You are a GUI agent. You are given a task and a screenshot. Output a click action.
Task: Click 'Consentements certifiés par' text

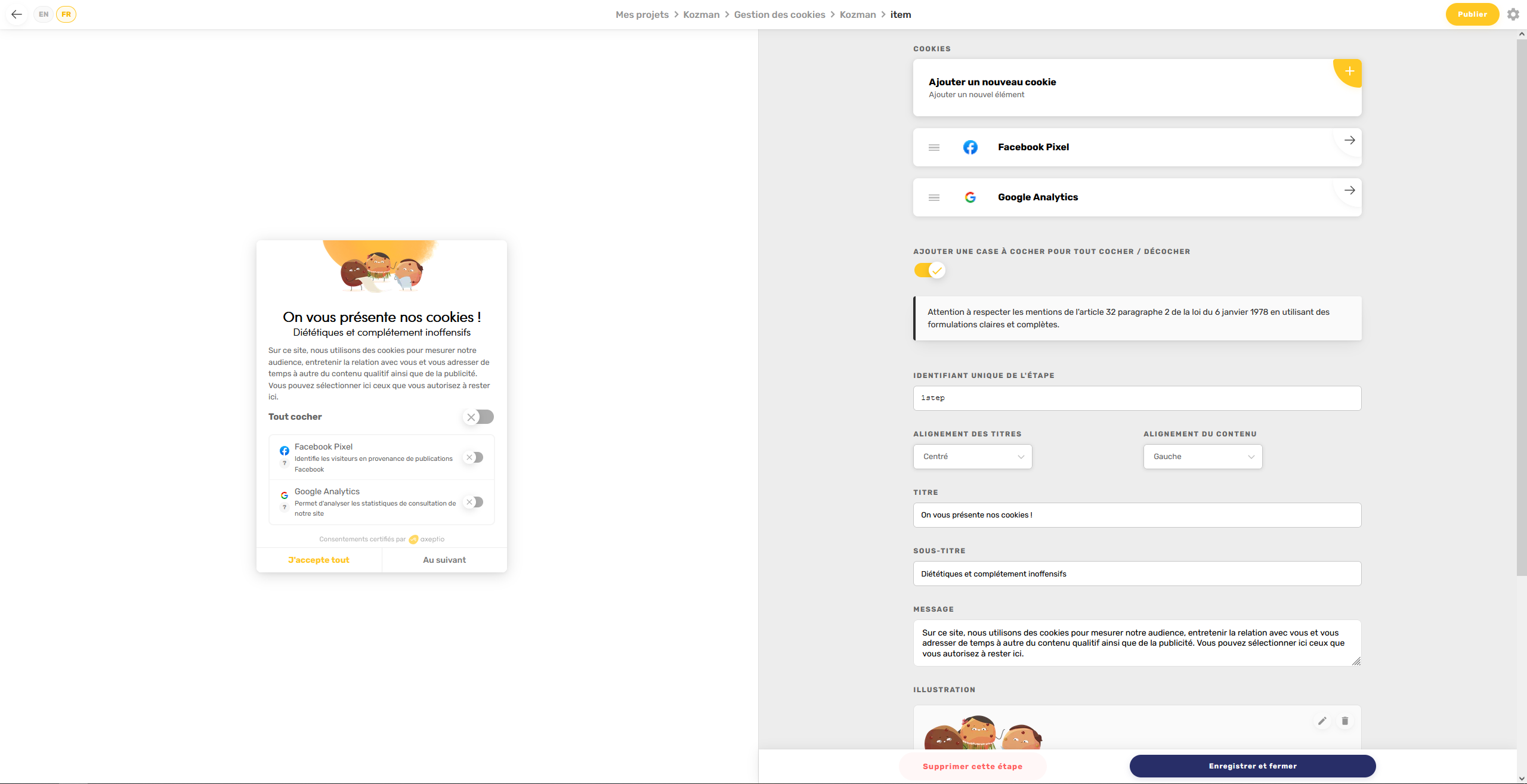[362, 539]
